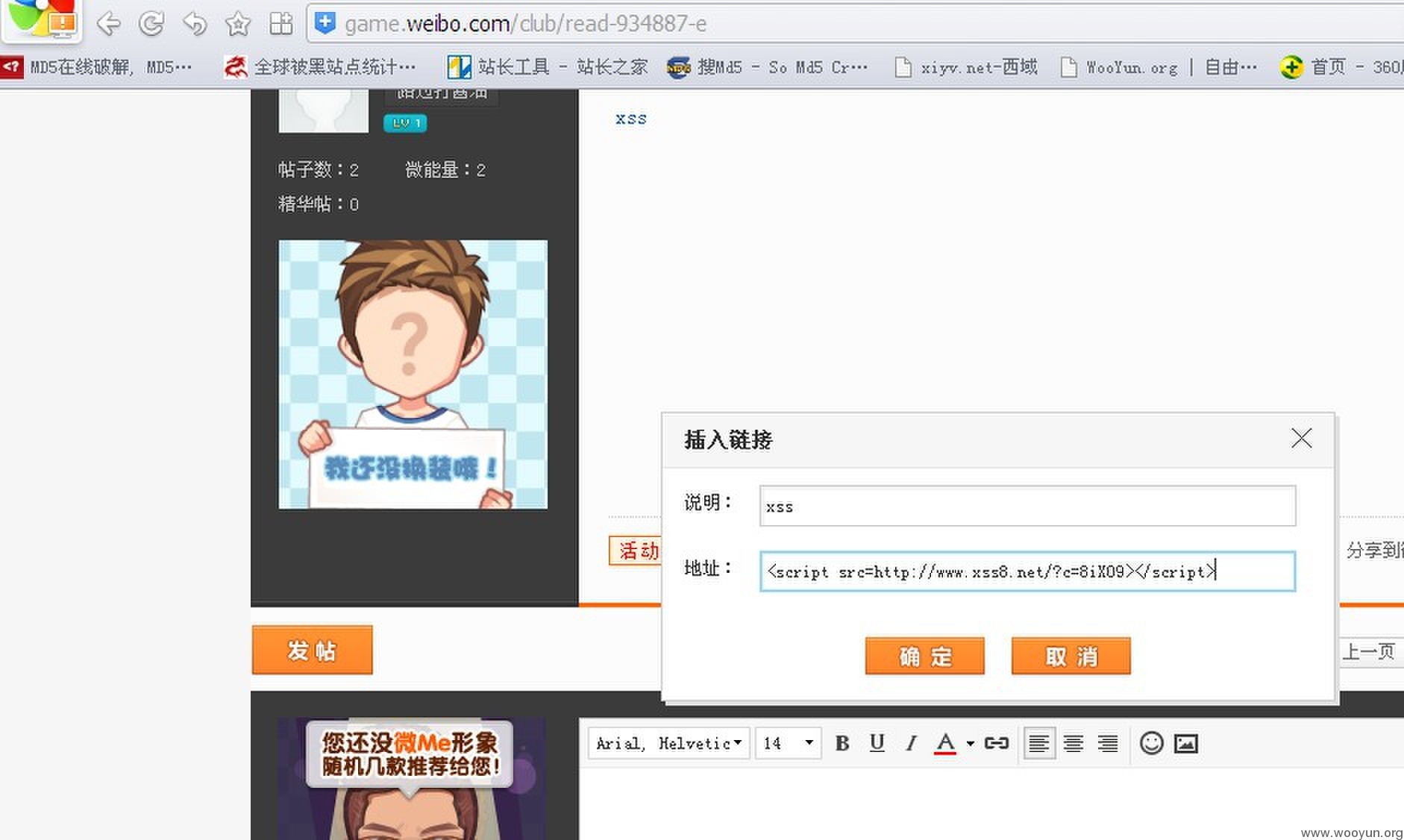Align text left in the editor
This screenshot has width=1404, height=840.
coord(1039,743)
